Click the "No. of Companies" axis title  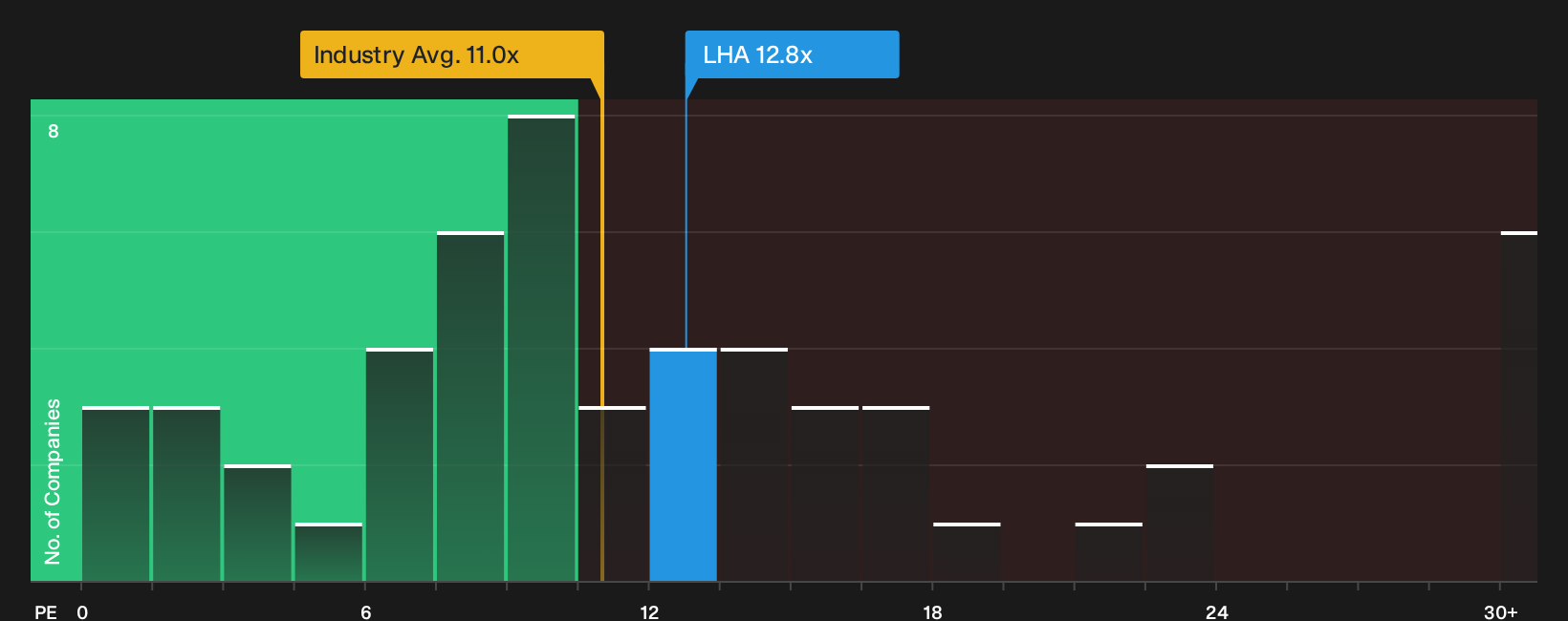[53, 481]
